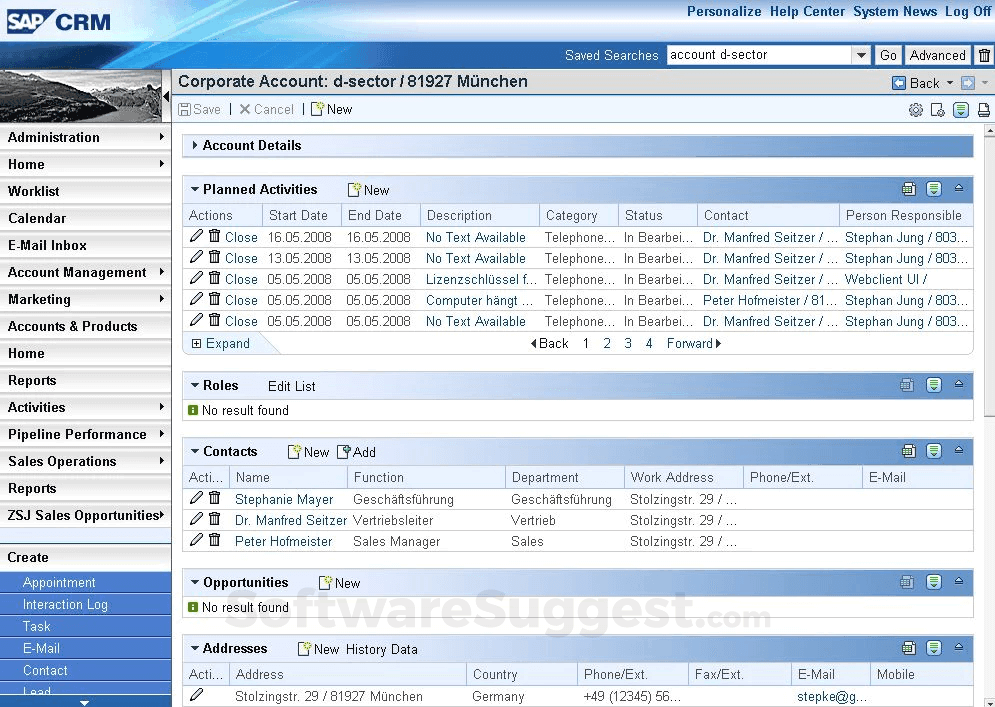This screenshot has height=707, width=995.
Task: Export Planned Activities table to spreadsheet icon
Action: click(909, 188)
